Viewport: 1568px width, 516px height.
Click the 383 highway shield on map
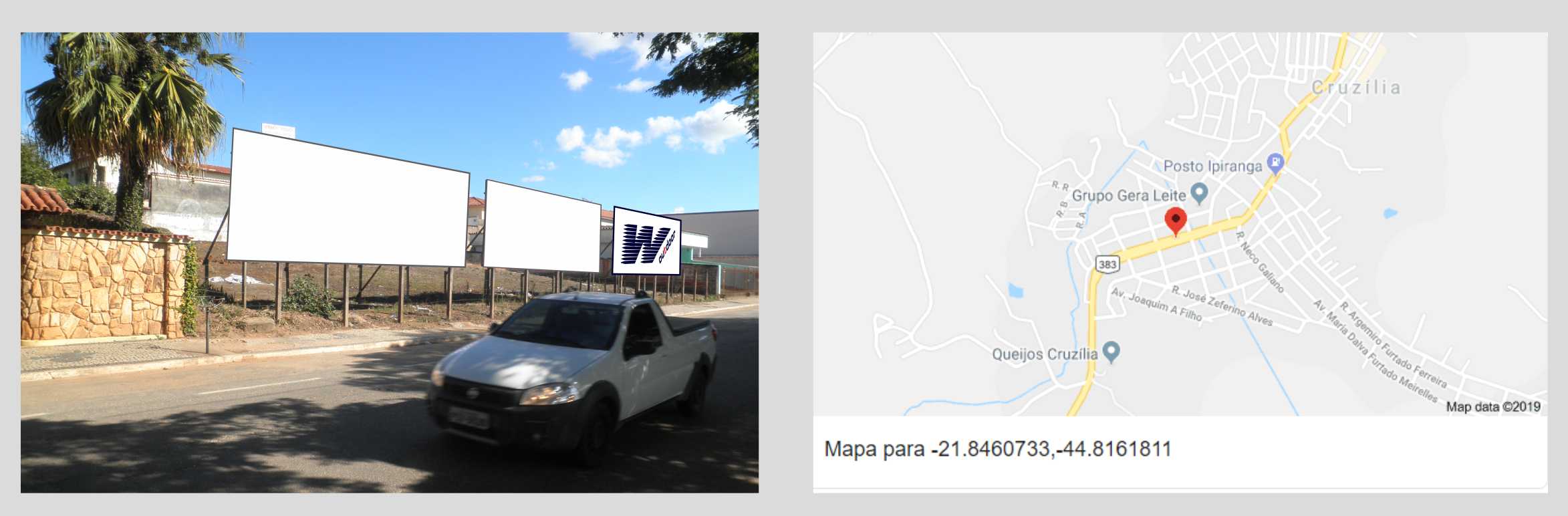point(1107,264)
